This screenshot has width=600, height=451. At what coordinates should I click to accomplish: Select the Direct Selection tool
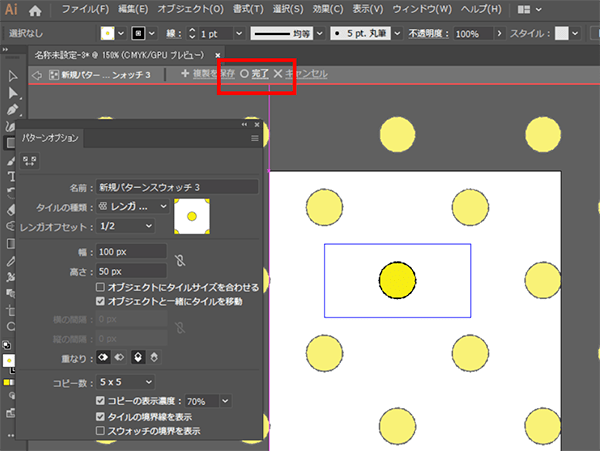[x=11, y=93]
